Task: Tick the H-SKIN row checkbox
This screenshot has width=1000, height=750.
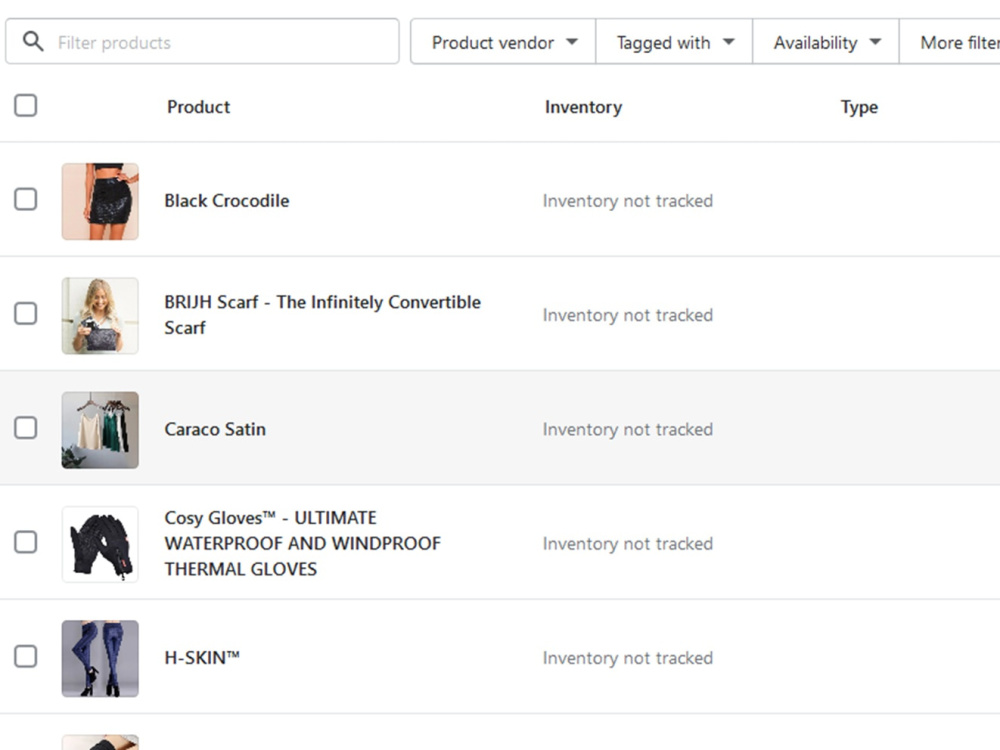Action: (26, 656)
